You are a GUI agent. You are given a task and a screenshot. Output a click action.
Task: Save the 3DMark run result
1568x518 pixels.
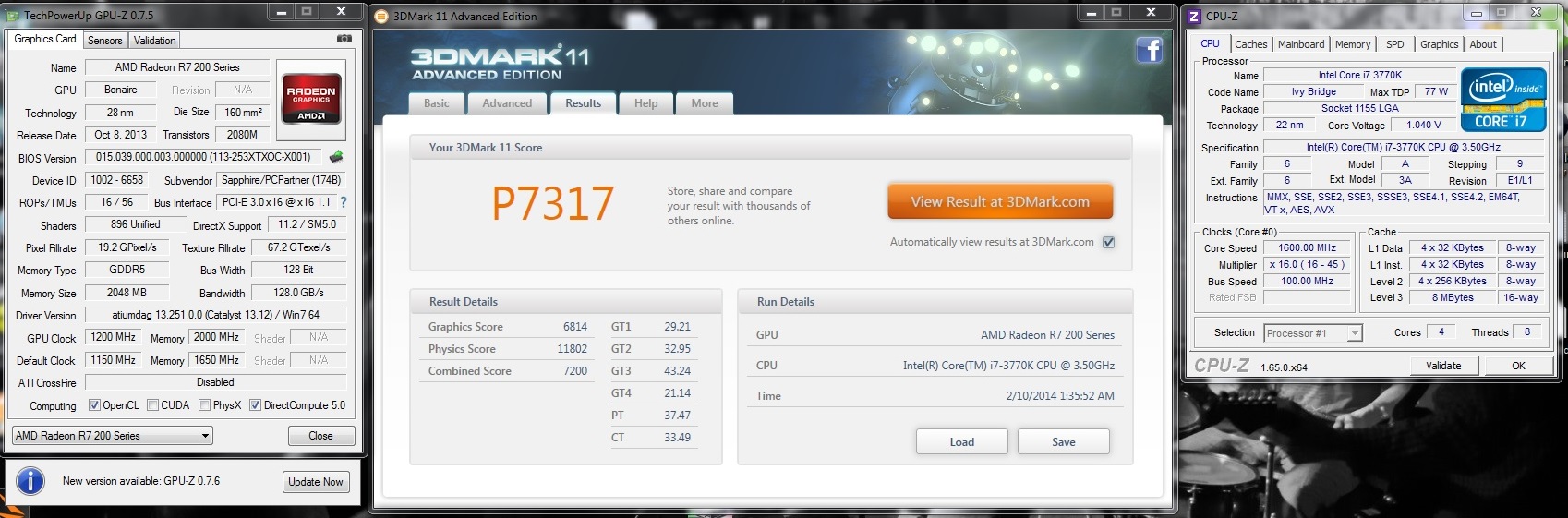[x=1063, y=442]
